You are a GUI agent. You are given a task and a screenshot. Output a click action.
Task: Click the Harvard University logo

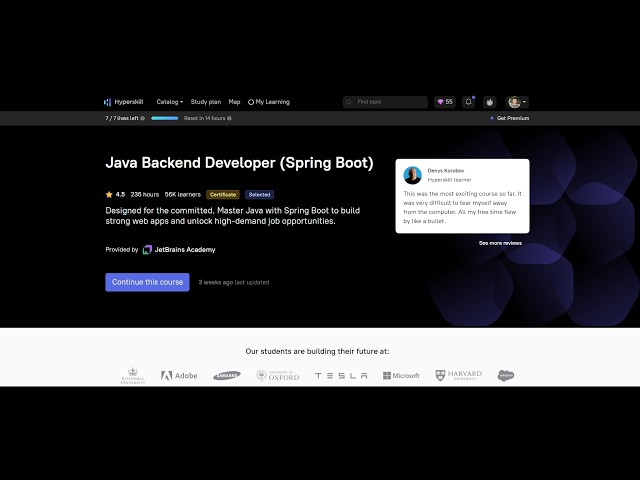coord(458,376)
